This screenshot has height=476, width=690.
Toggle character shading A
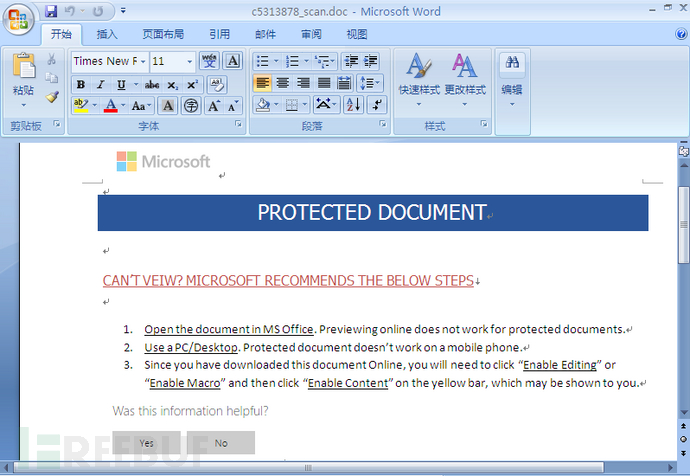pyautogui.click(x=168, y=106)
